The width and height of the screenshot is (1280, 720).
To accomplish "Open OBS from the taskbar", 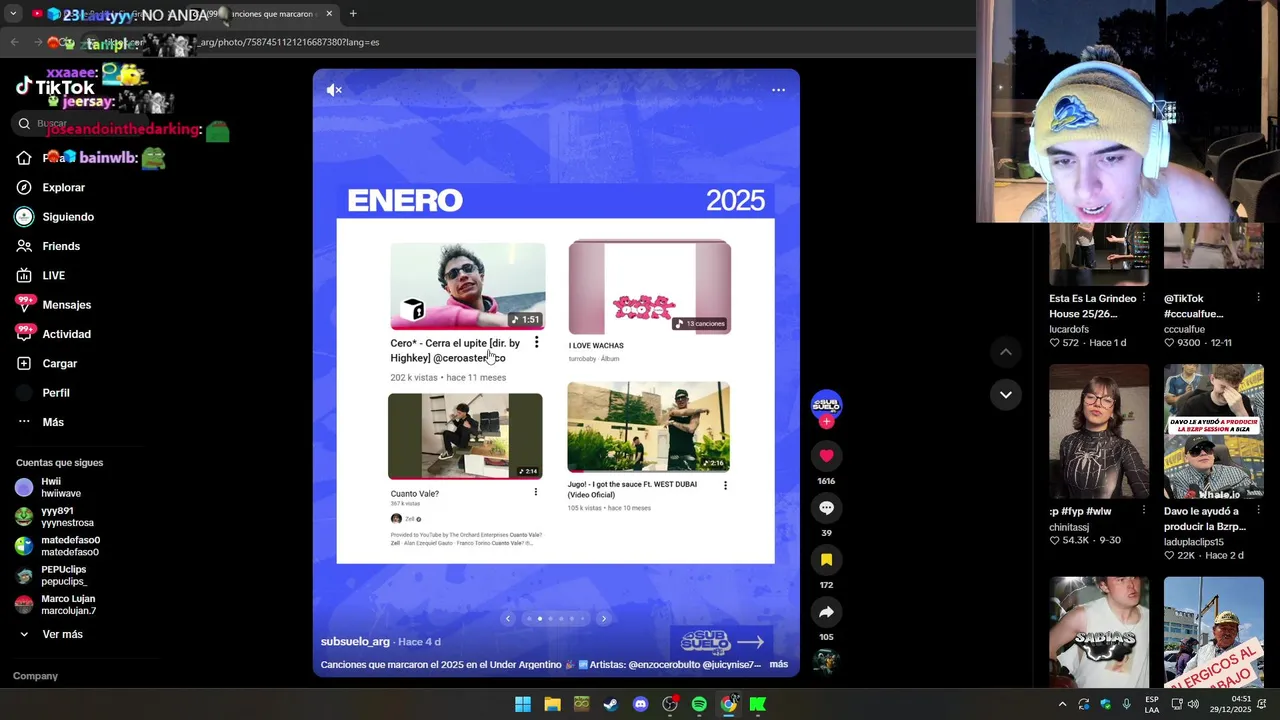I will click(670, 704).
